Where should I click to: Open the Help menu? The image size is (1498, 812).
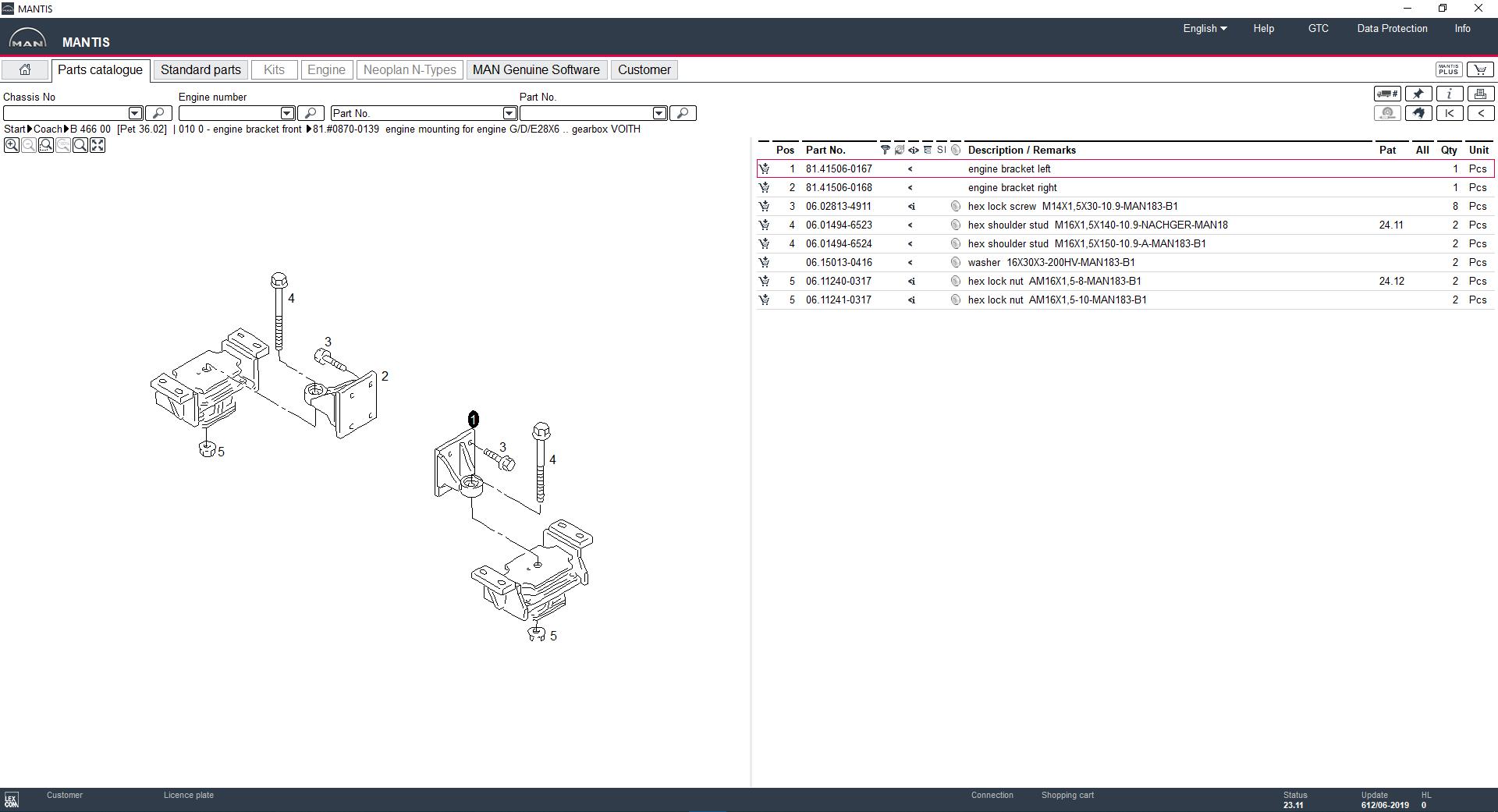1263,28
